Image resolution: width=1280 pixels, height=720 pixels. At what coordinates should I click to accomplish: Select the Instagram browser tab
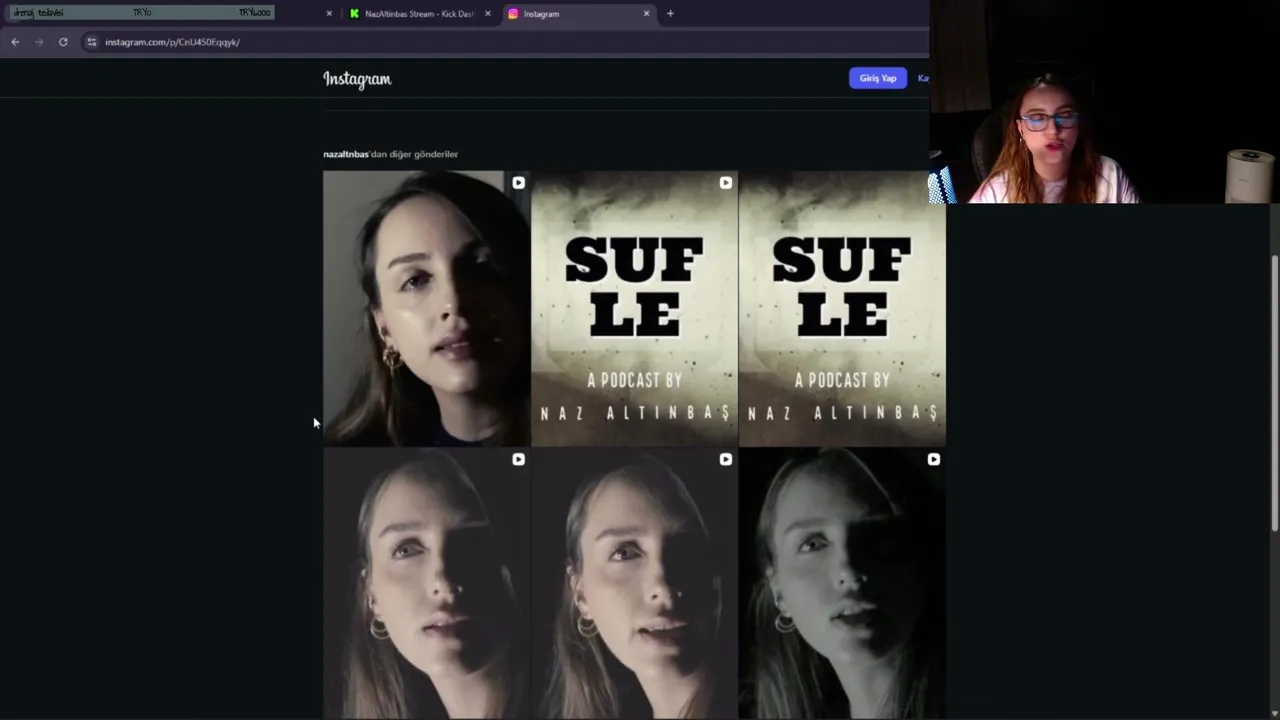tap(579, 14)
